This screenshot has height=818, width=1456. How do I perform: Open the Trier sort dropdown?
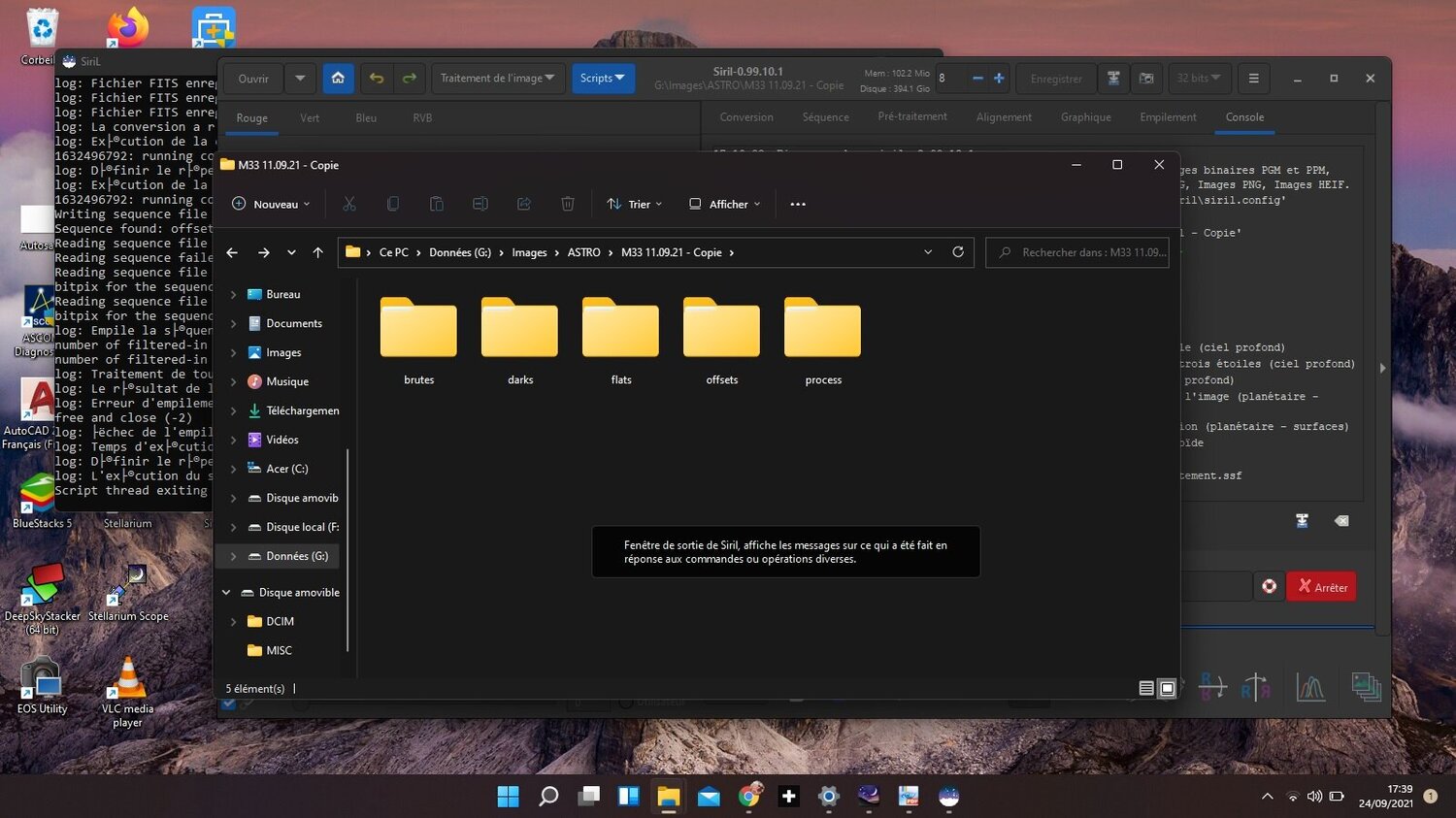click(x=634, y=204)
